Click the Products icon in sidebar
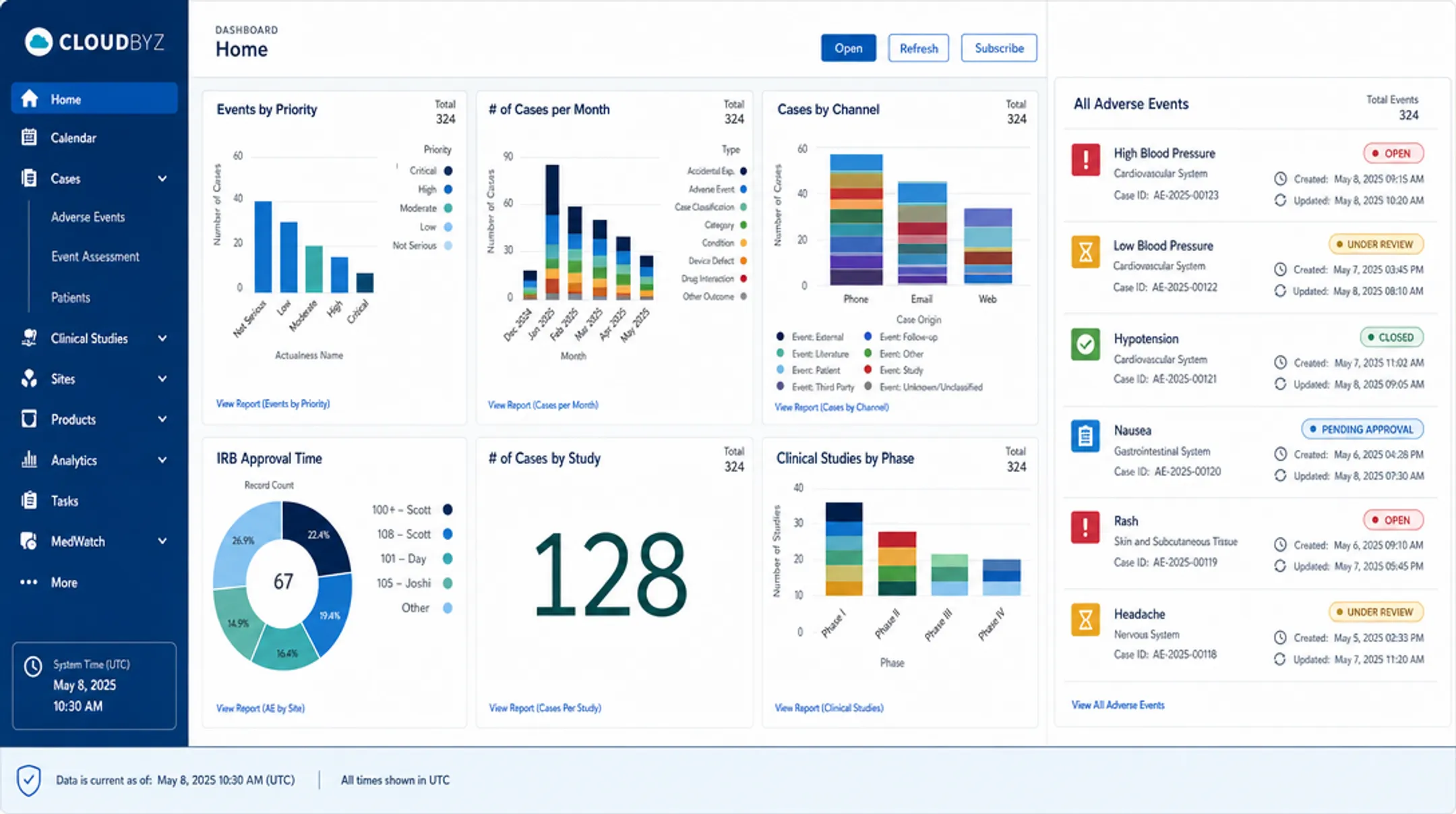Viewport: 1456px width, 814px height. point(29,419)
